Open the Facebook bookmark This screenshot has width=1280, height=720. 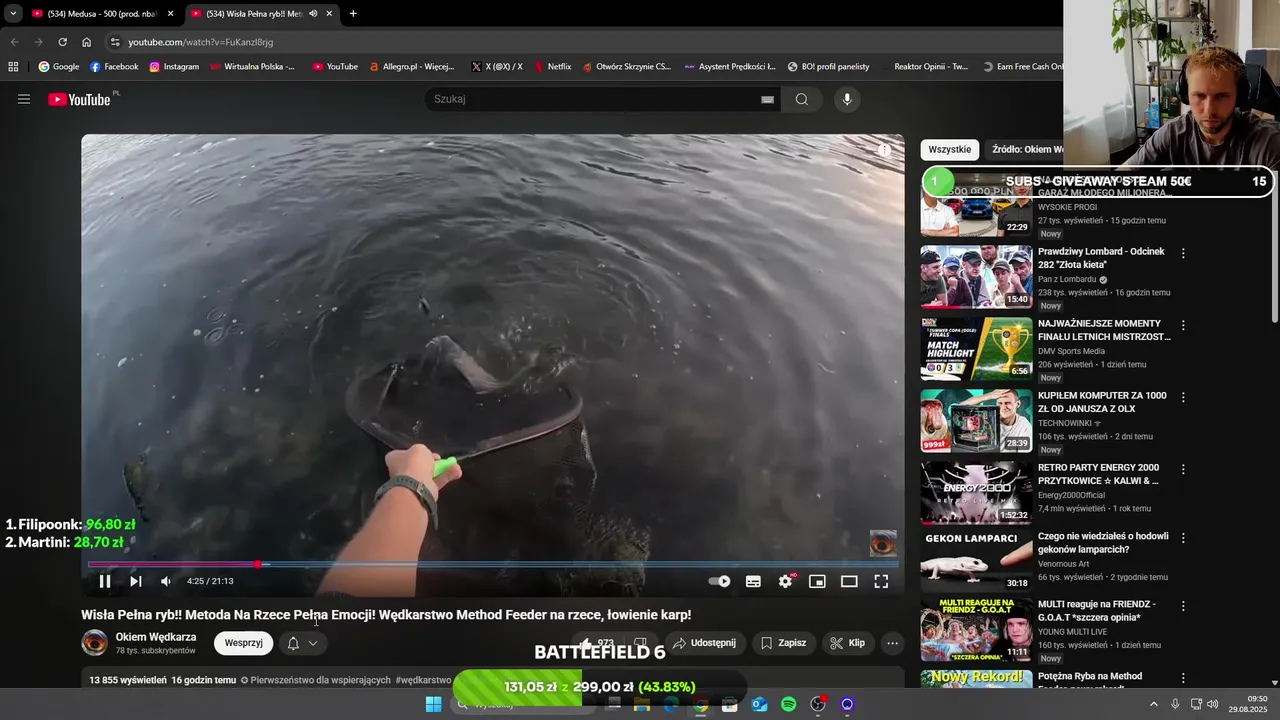[114, 67]
